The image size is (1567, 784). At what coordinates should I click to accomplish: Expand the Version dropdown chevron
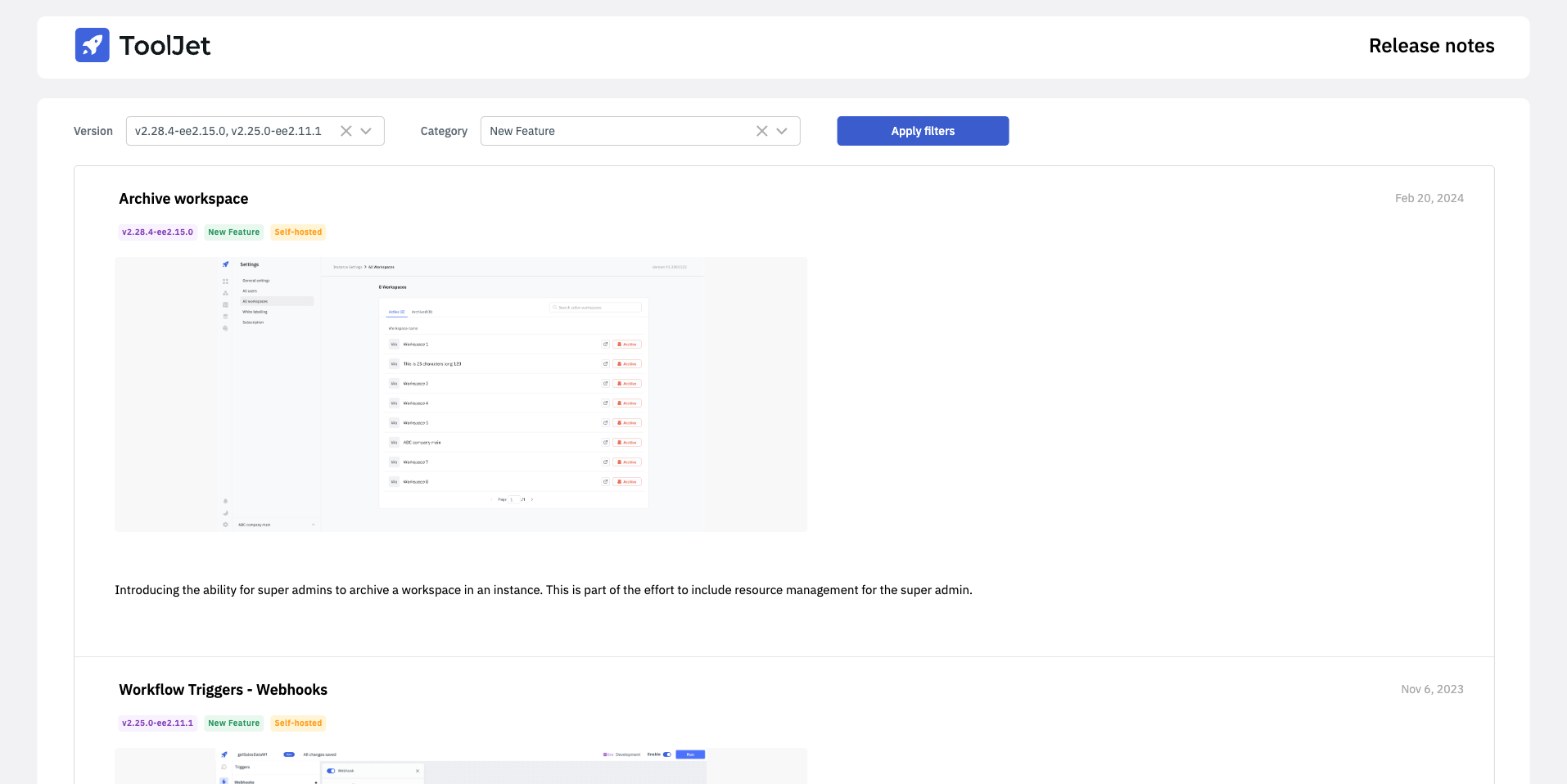point(367,131)
